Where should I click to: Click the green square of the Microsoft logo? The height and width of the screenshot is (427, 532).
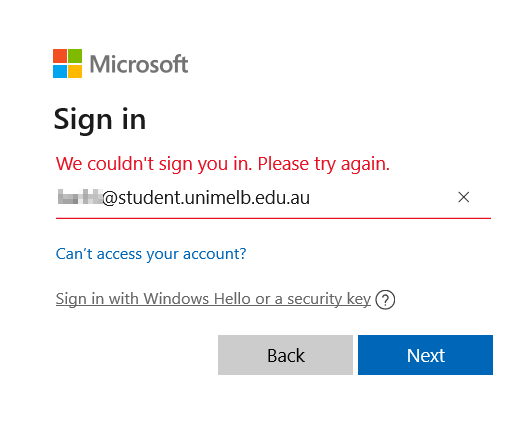point(75,56)
